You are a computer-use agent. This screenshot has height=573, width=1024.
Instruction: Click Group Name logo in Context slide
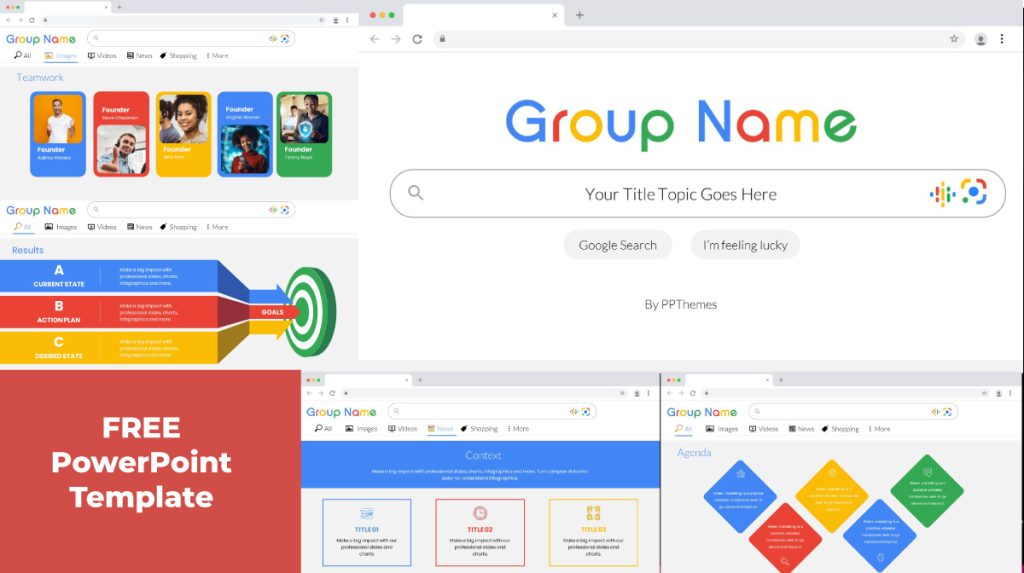(x=342, y=412)
